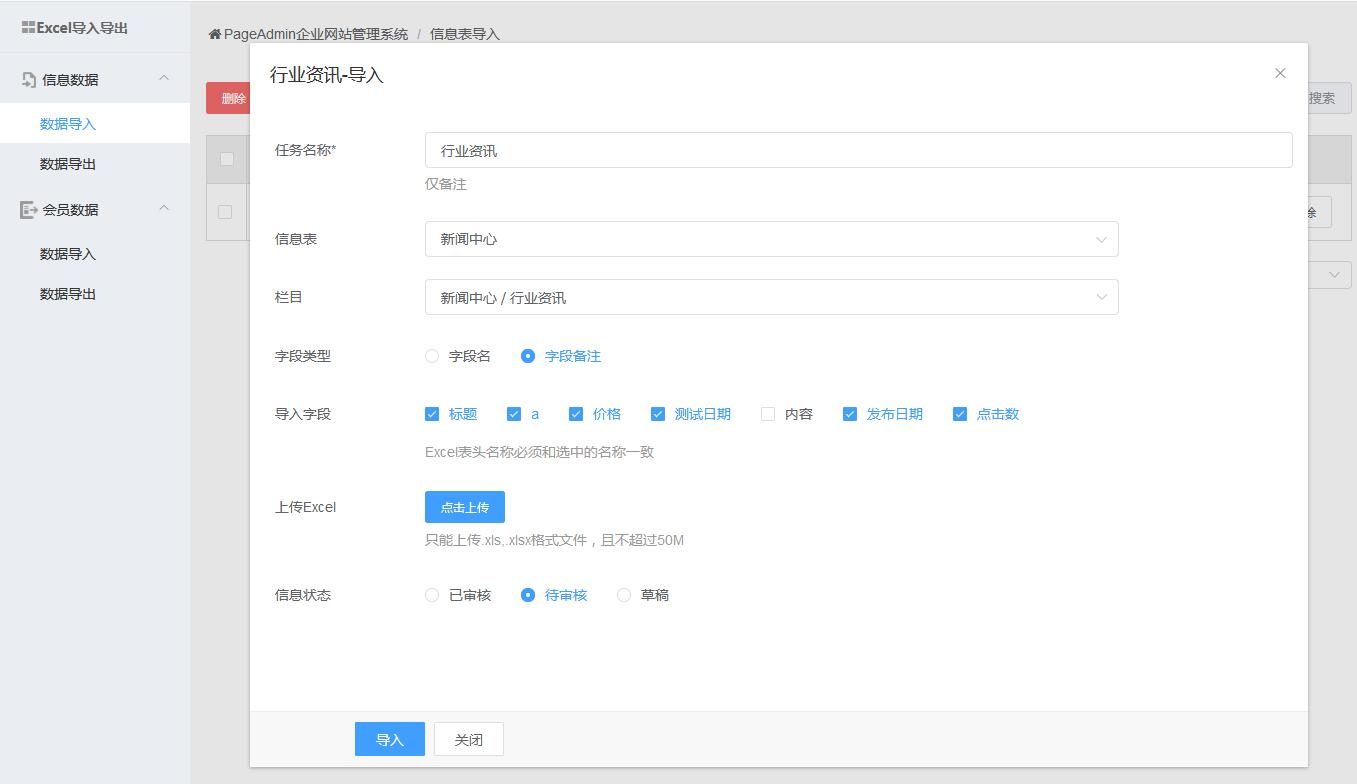This screenshot has height=784, width=1357.
Task: Close the 行业资讯-导入 dialog
Action: pyautogui.click(x=1280, y=73)
